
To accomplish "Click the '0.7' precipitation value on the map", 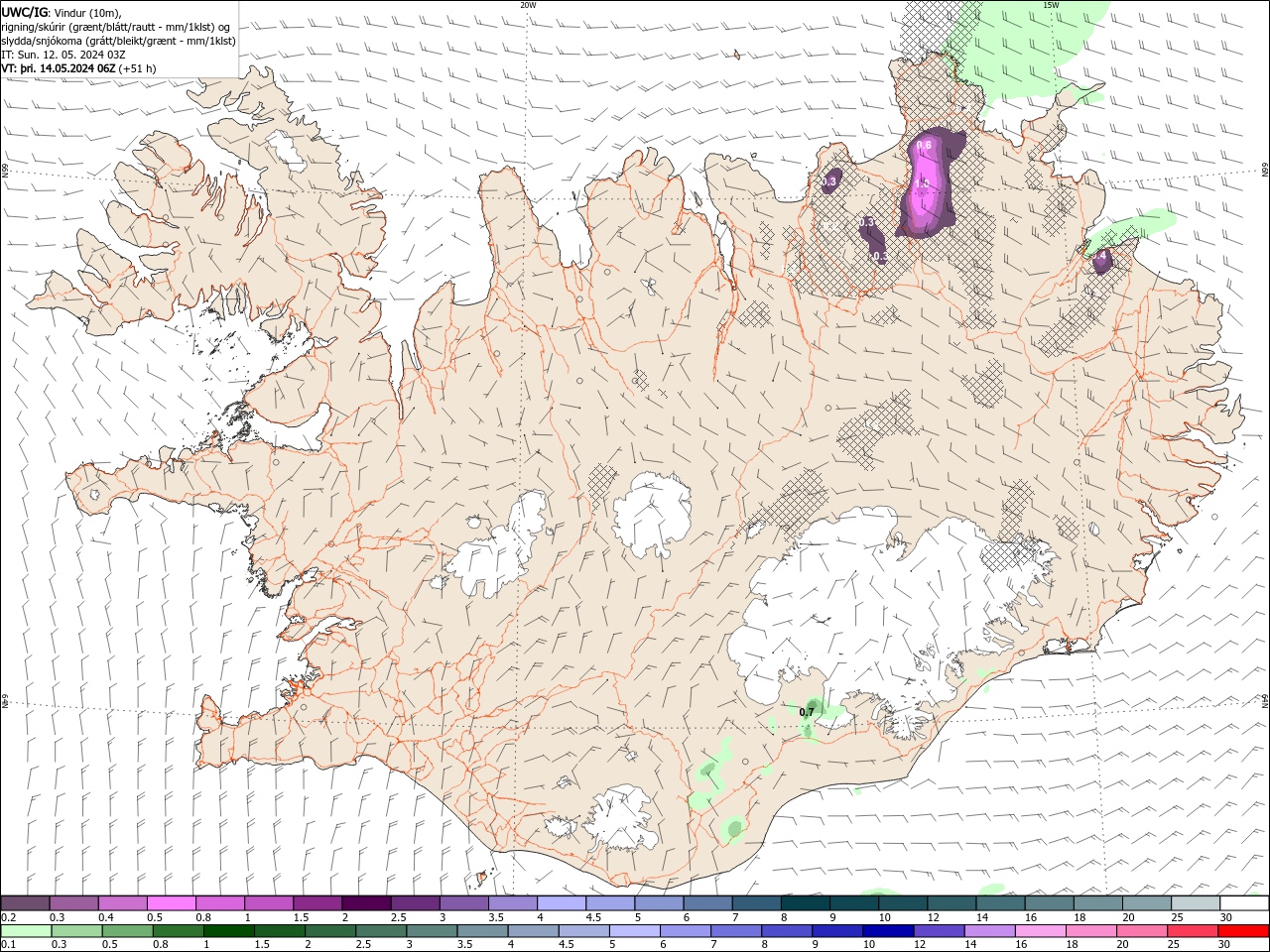I will [807, 712].
